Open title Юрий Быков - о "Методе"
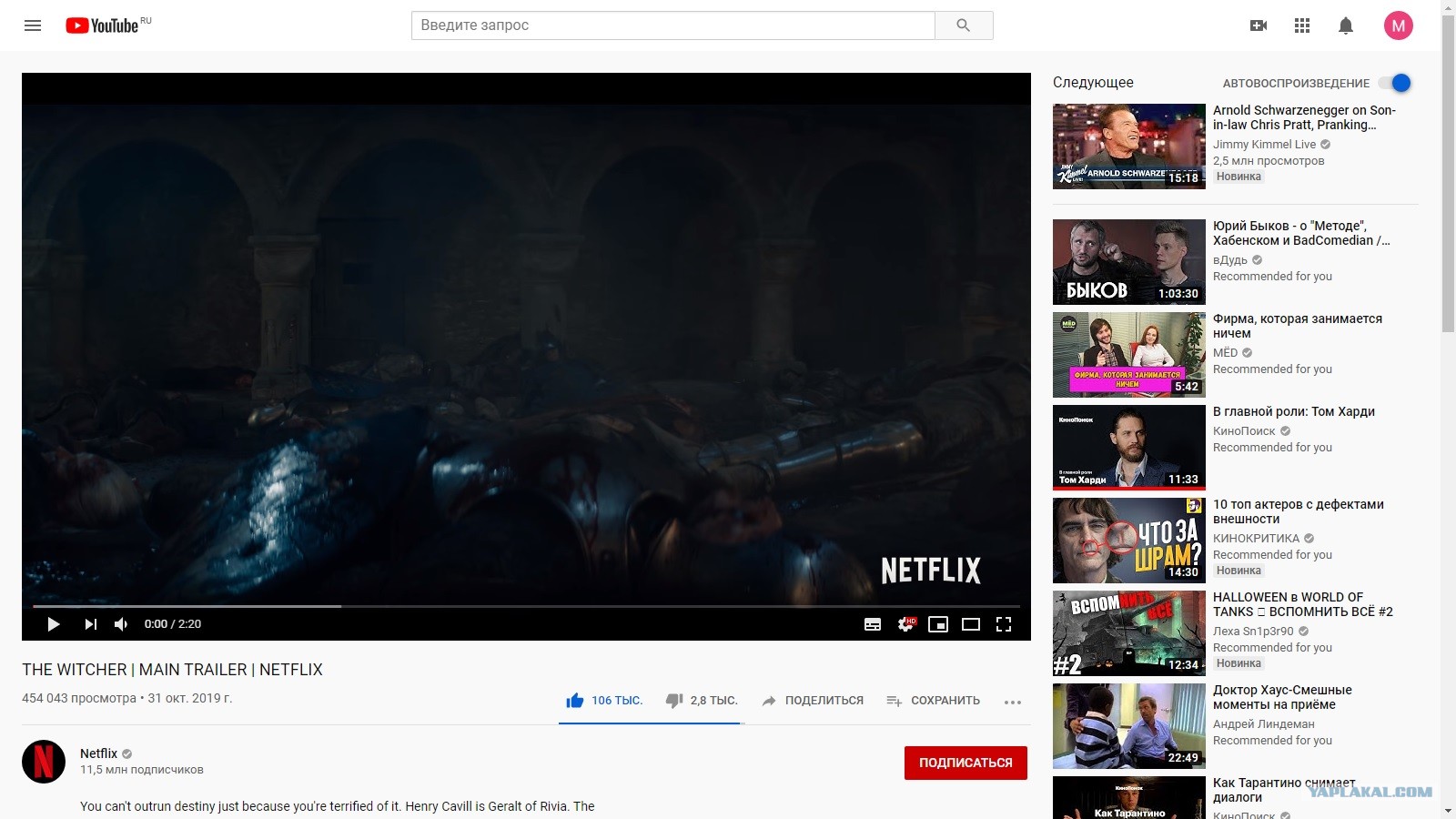Screen dimensions: 1456x819 click(x=1301, y=233)
